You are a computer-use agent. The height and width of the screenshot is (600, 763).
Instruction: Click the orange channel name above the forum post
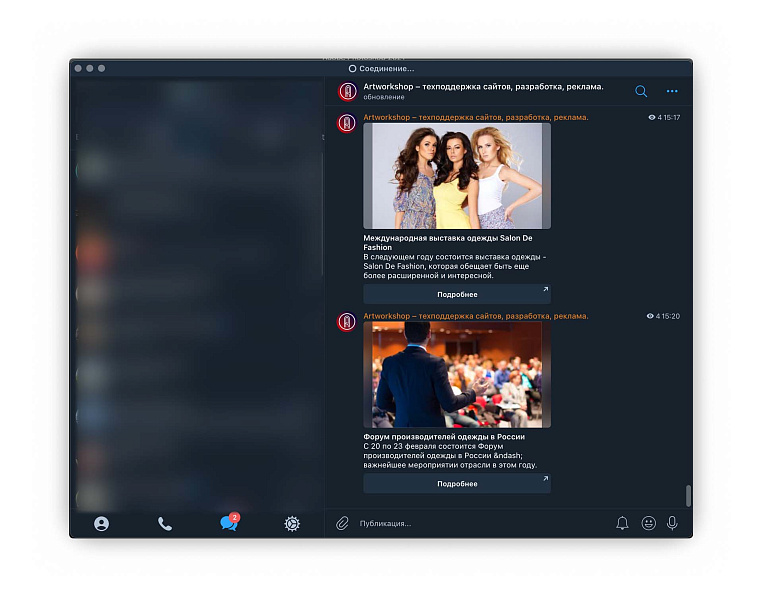click(x=475, y=316)
